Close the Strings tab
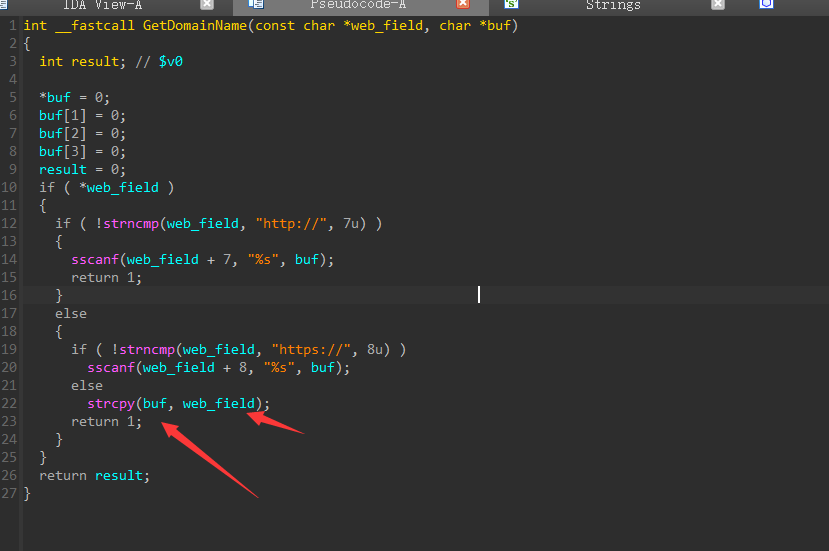This screenshot has width=829, height=551. point(717,4)
